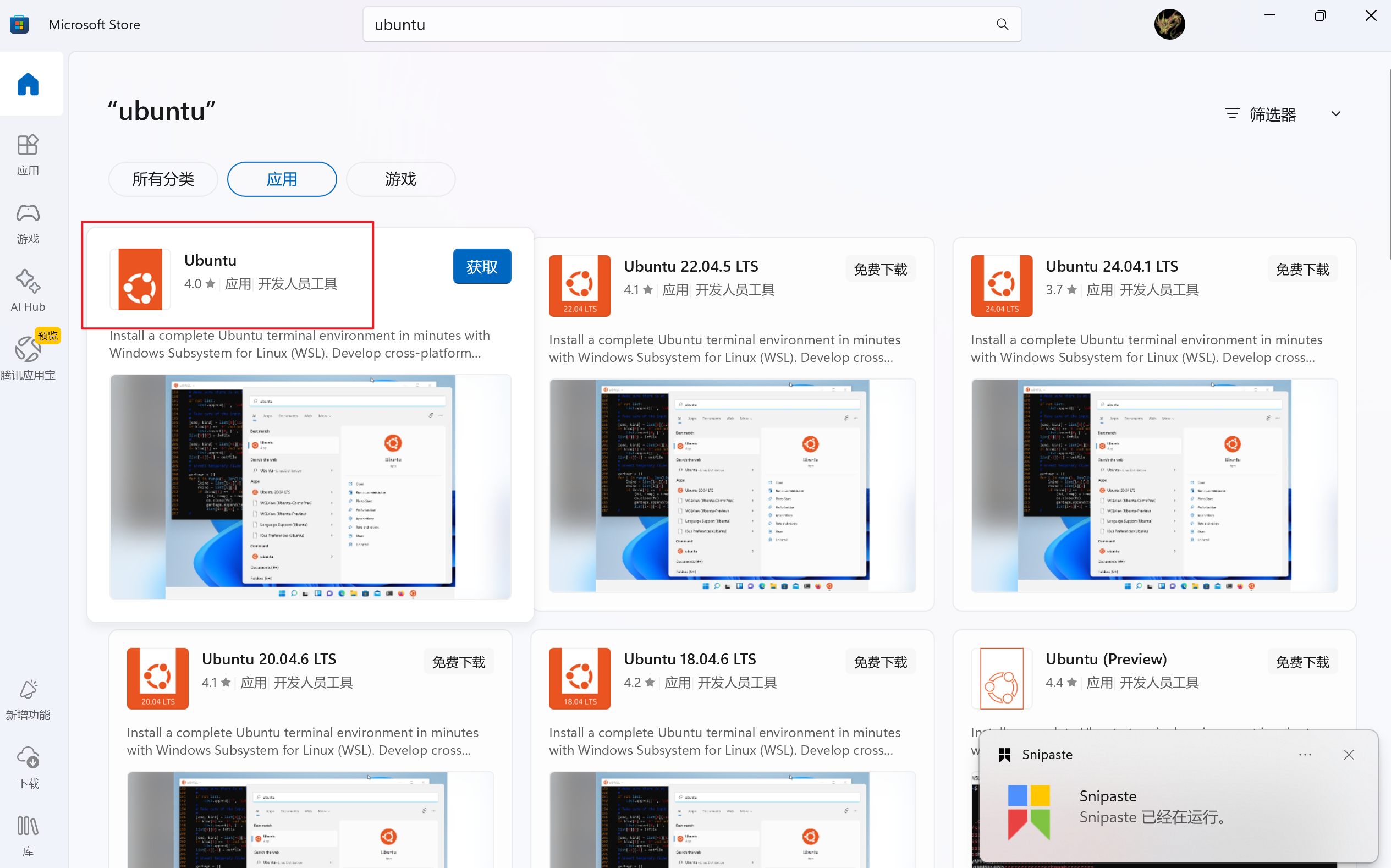Open the 游戏 (Games) section

(x=28, y=222)
